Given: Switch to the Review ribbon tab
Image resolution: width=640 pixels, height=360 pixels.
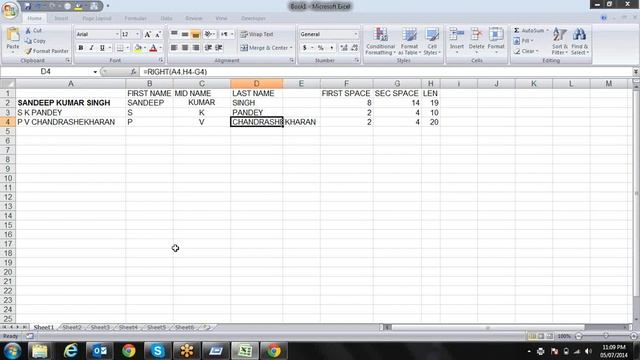Looking at the screenshot, I should (x=193, y=18).
